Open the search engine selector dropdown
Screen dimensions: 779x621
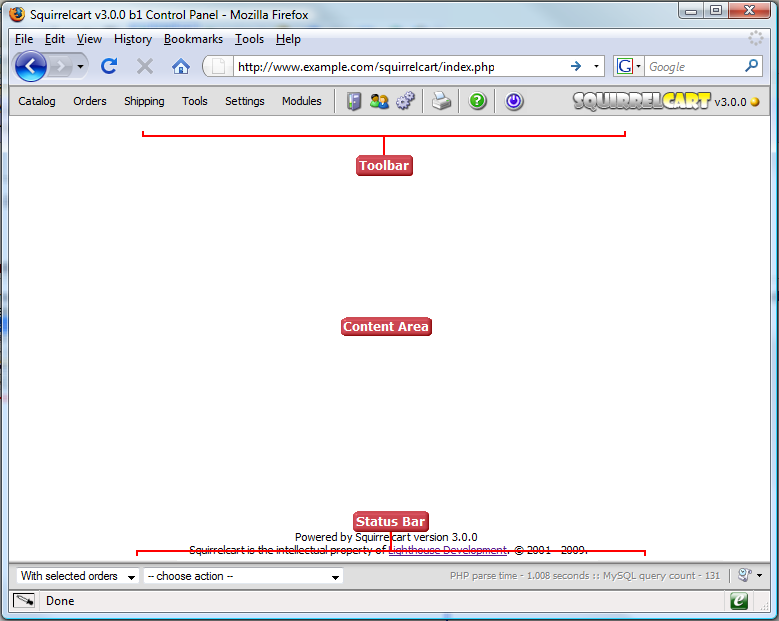coord(629,66)
